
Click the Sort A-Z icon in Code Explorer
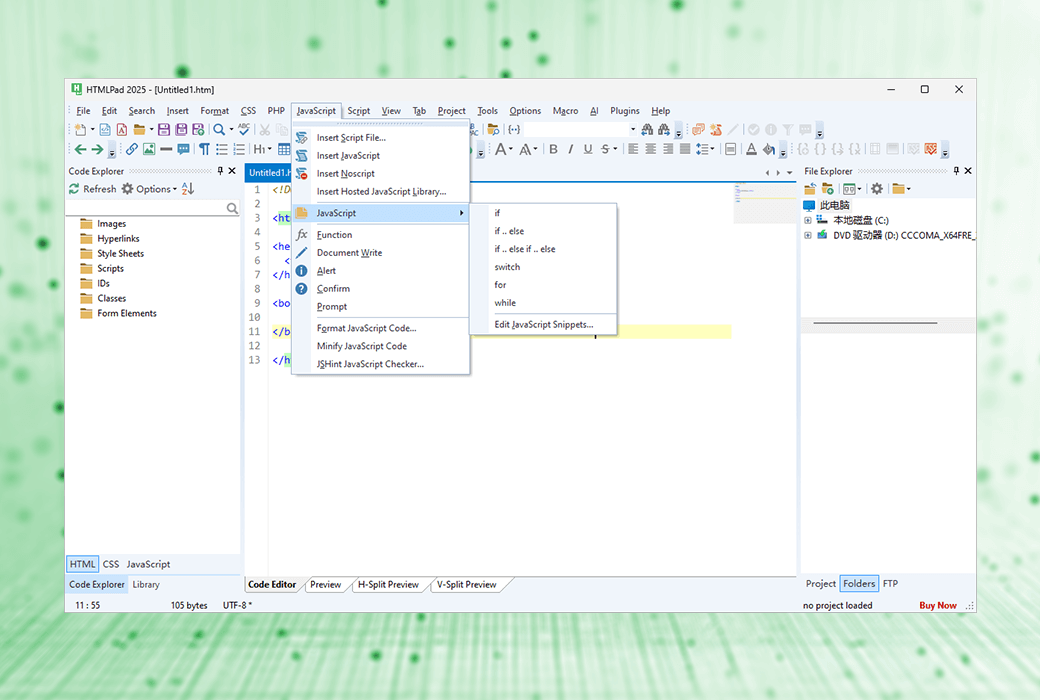[188, 189]
